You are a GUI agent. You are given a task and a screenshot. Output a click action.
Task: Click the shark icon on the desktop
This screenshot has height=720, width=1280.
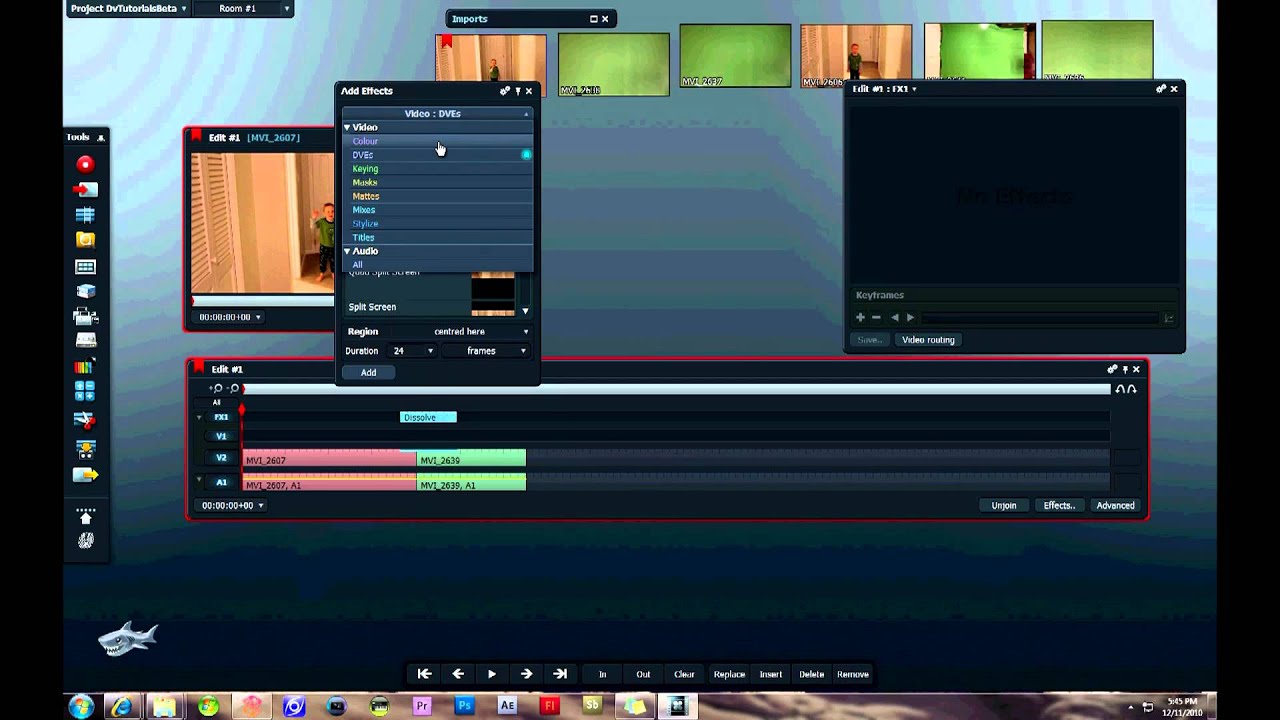coord(128,638)
